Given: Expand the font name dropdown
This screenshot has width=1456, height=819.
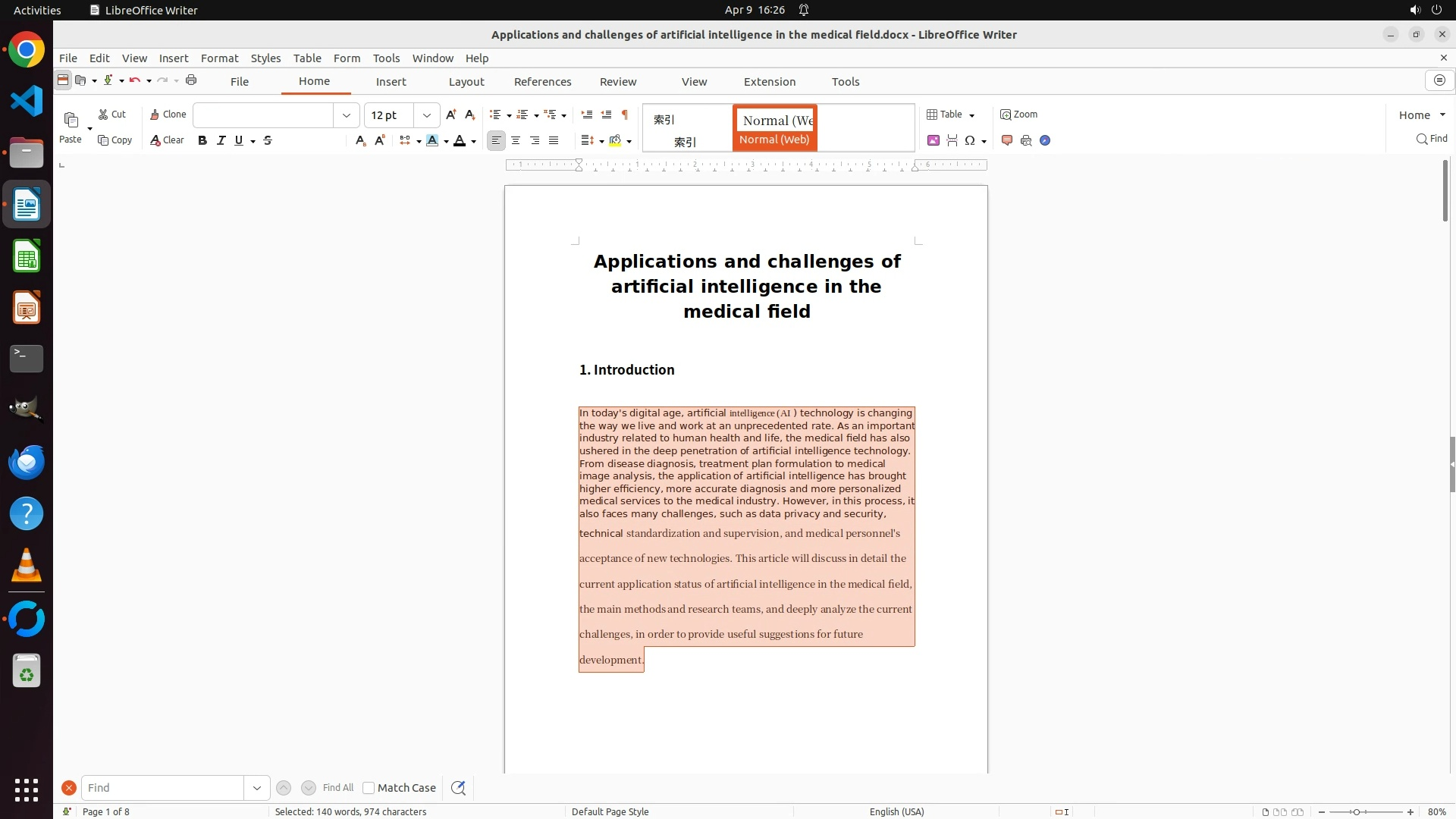Looking at the screenshot, I should click(347, 115).
